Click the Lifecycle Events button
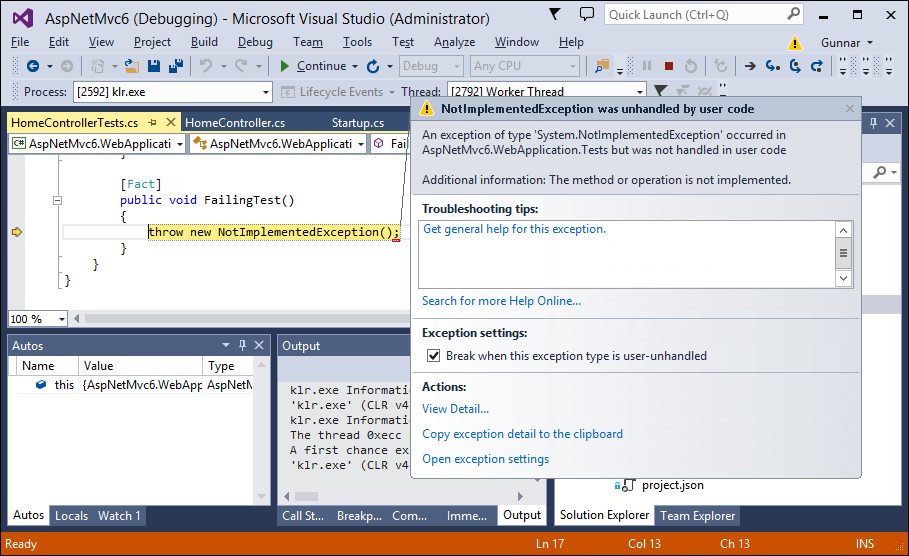Viewport: 909px width, 556px height. [x=338, y=92]
